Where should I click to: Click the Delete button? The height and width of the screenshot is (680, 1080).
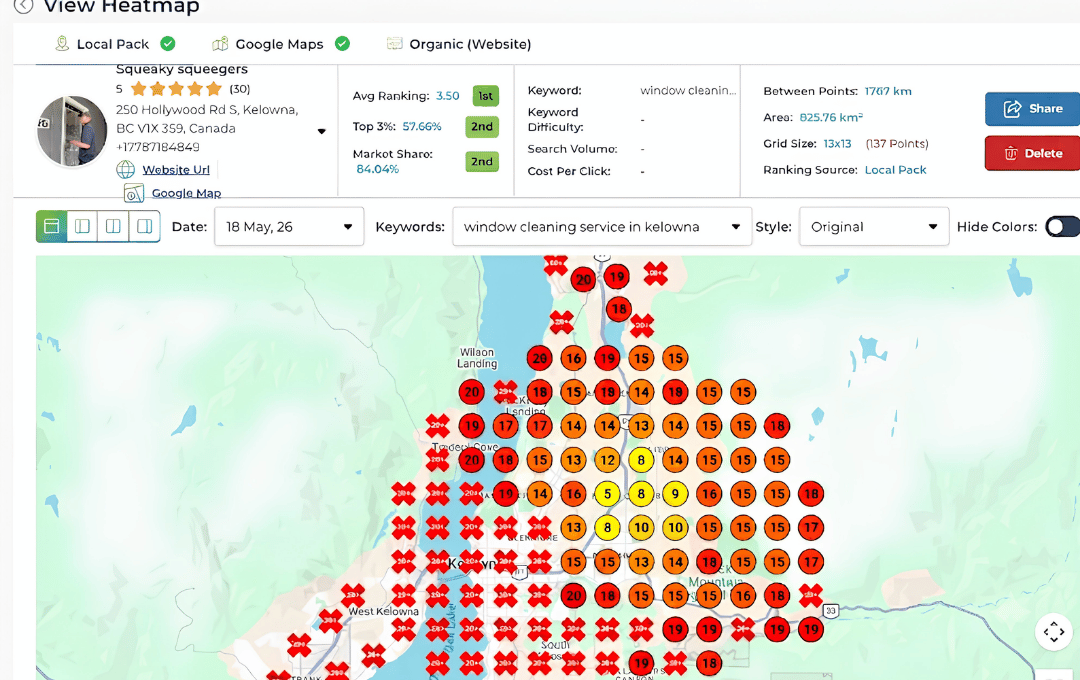[x=1032, y=153]
